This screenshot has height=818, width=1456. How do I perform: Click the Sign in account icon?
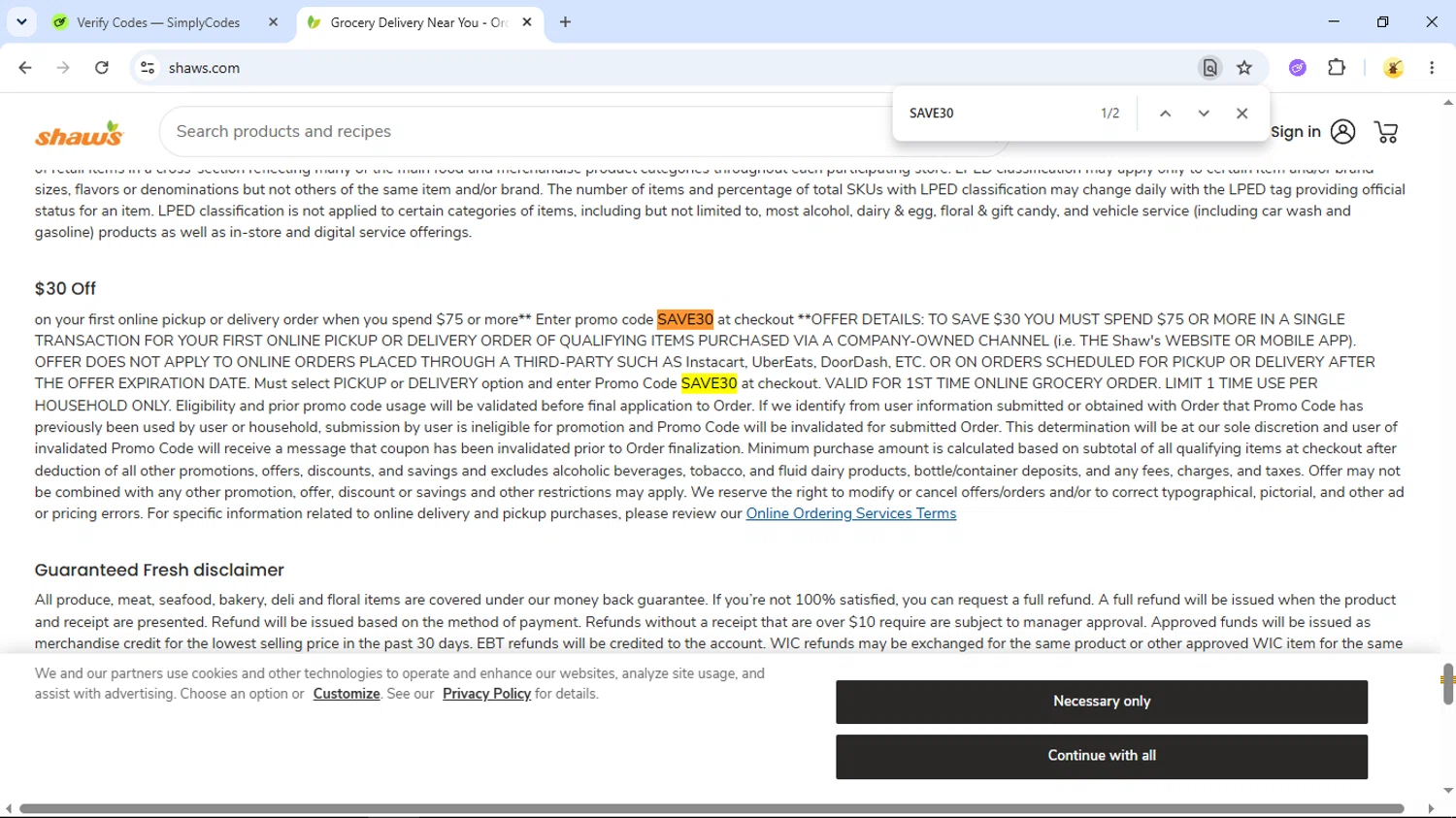point(1343,132)
